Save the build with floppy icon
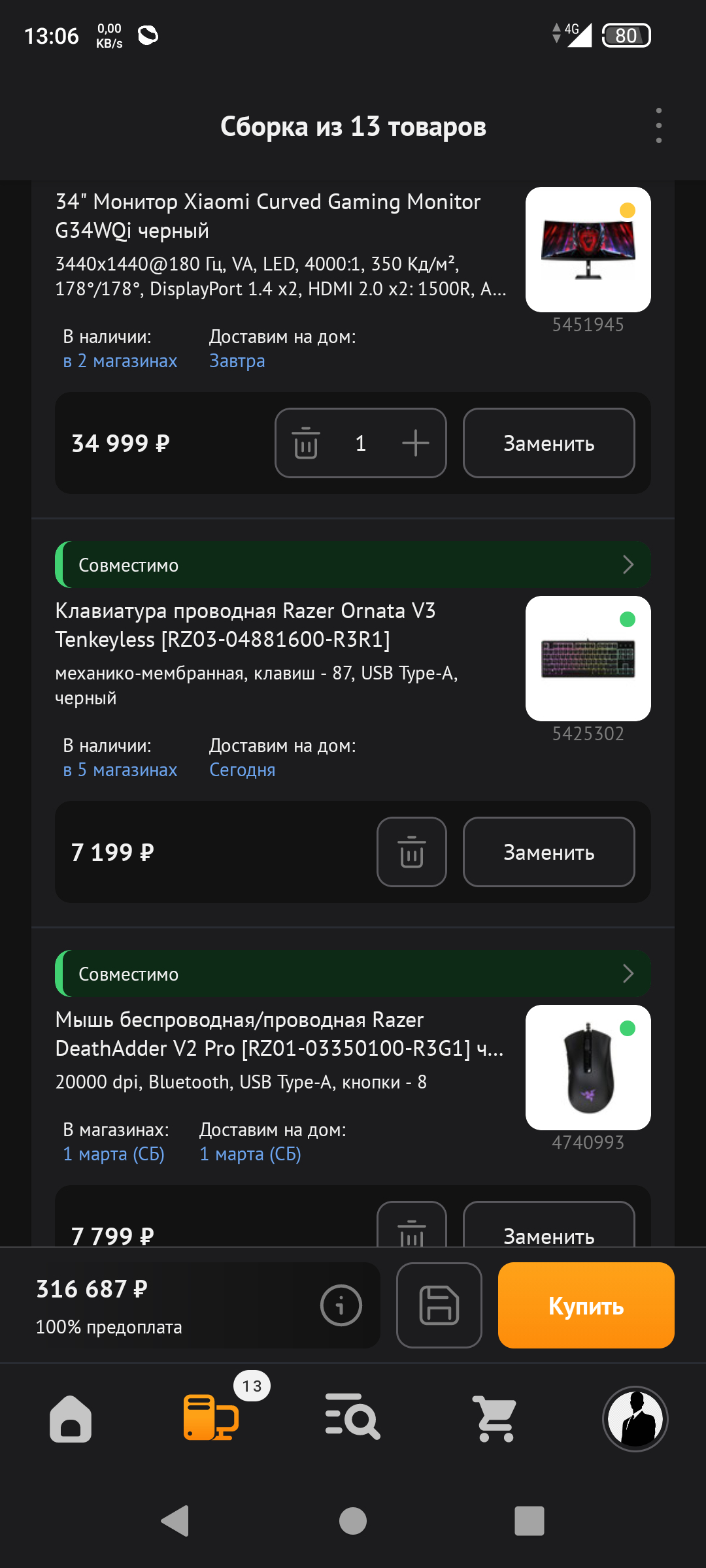This screenshot has height=1568, width=706. [439, 1305]
